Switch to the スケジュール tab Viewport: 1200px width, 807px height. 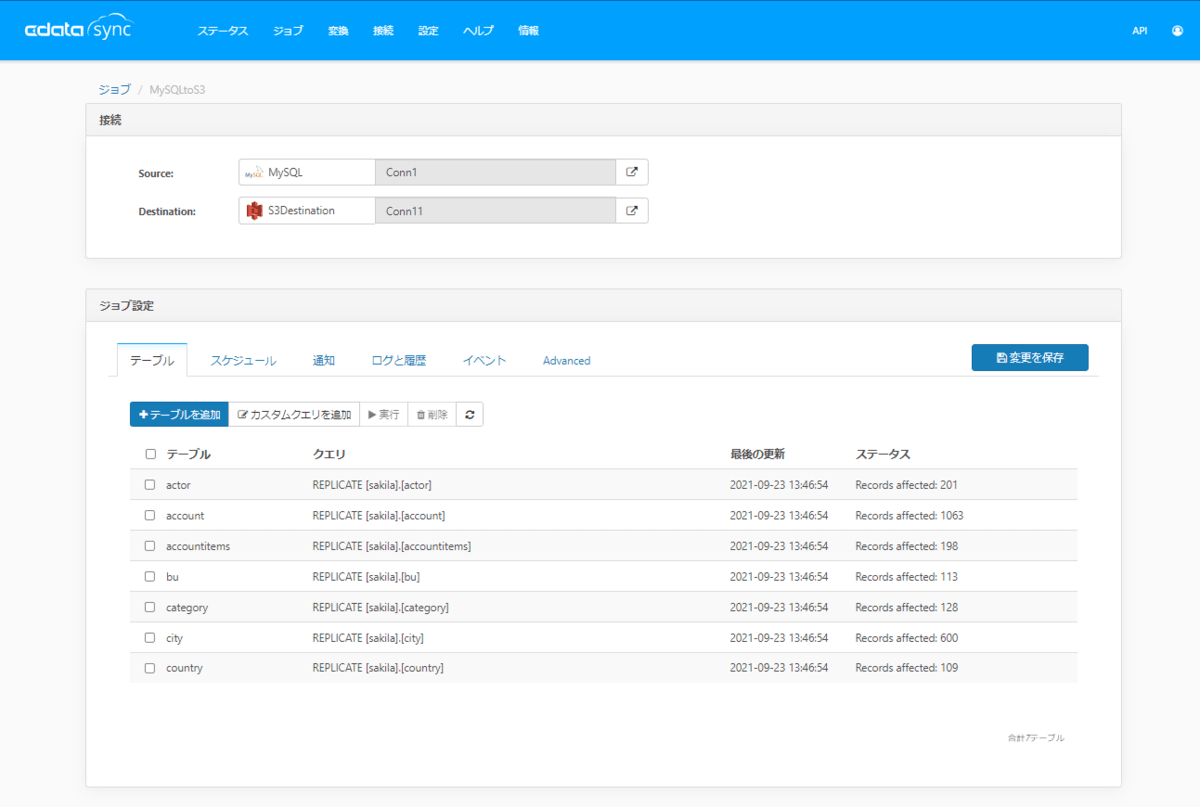coord(243,360)
